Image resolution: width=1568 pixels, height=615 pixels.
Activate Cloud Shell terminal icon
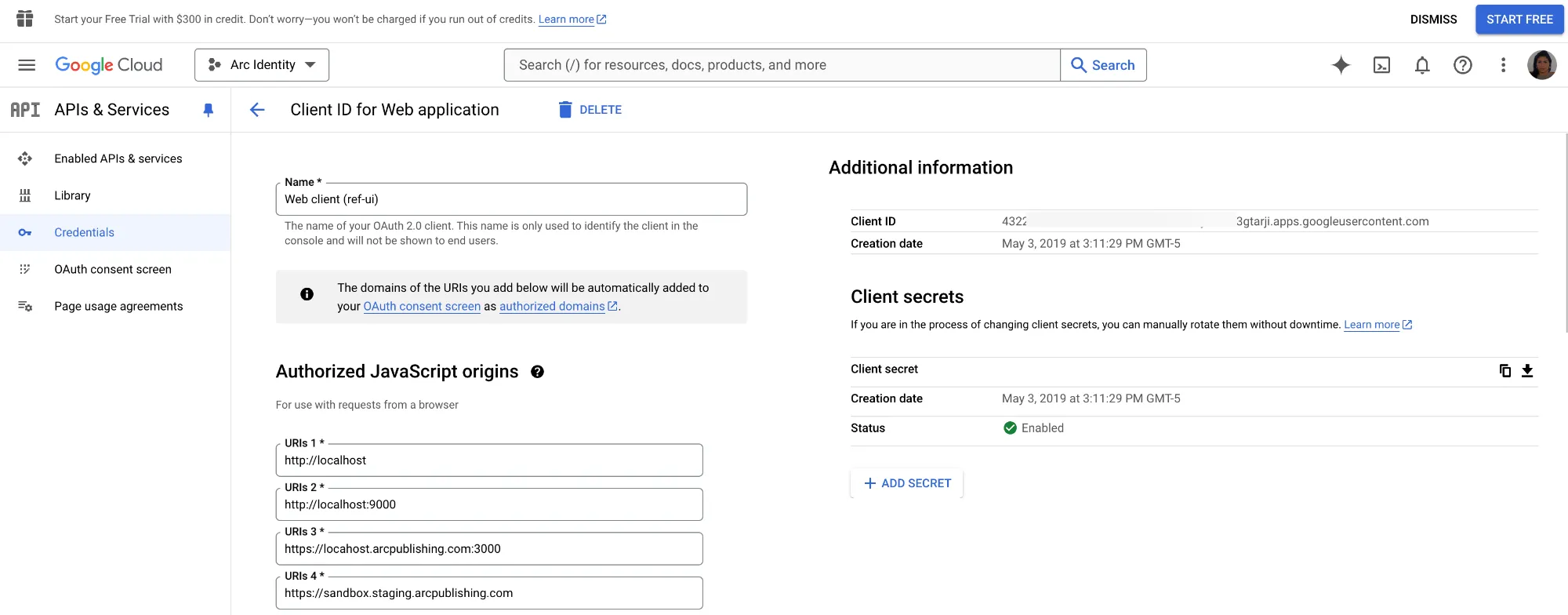[1381, 65]
